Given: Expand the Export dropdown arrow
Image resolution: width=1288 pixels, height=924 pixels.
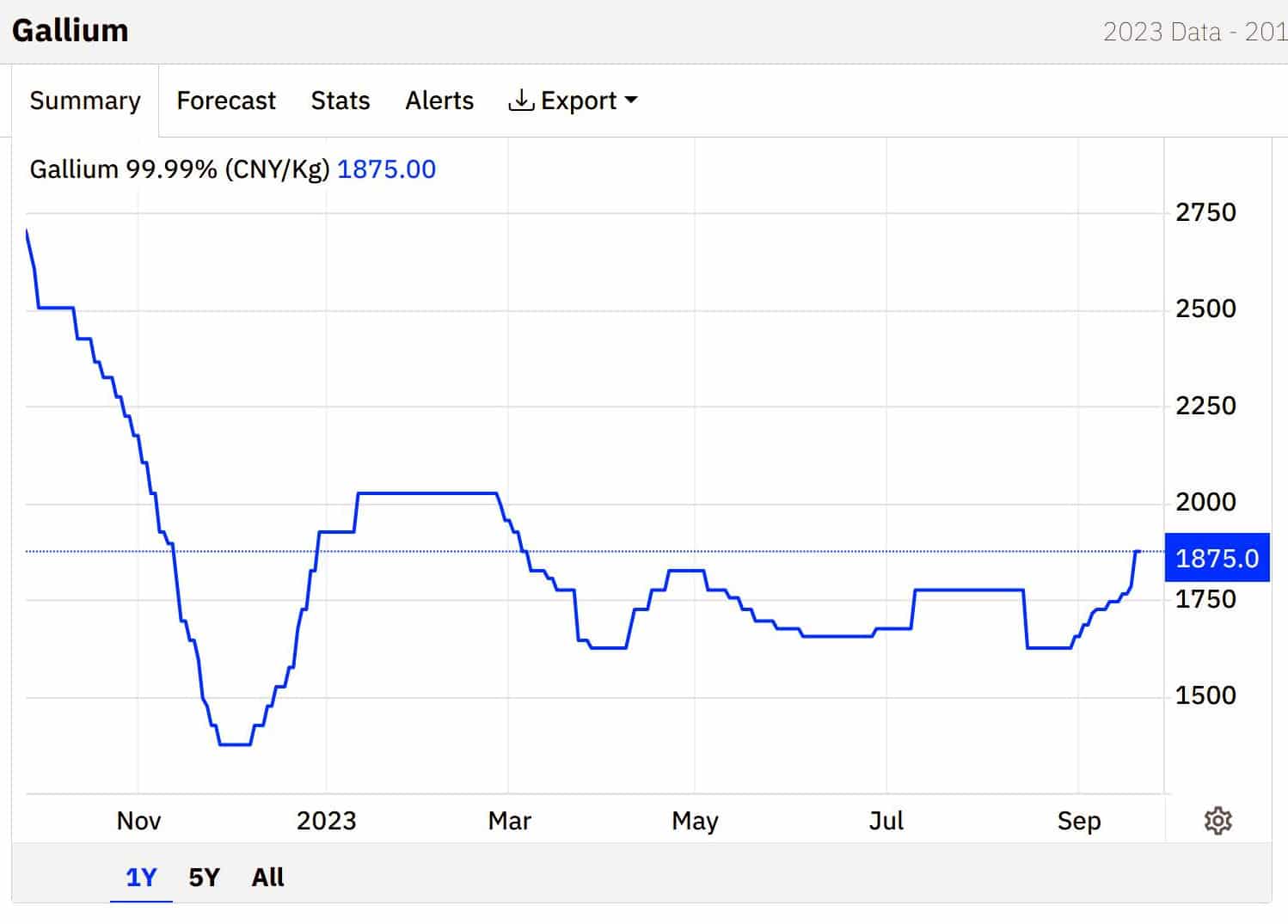Looking at the screenshot, I should [x=631, y=100].
